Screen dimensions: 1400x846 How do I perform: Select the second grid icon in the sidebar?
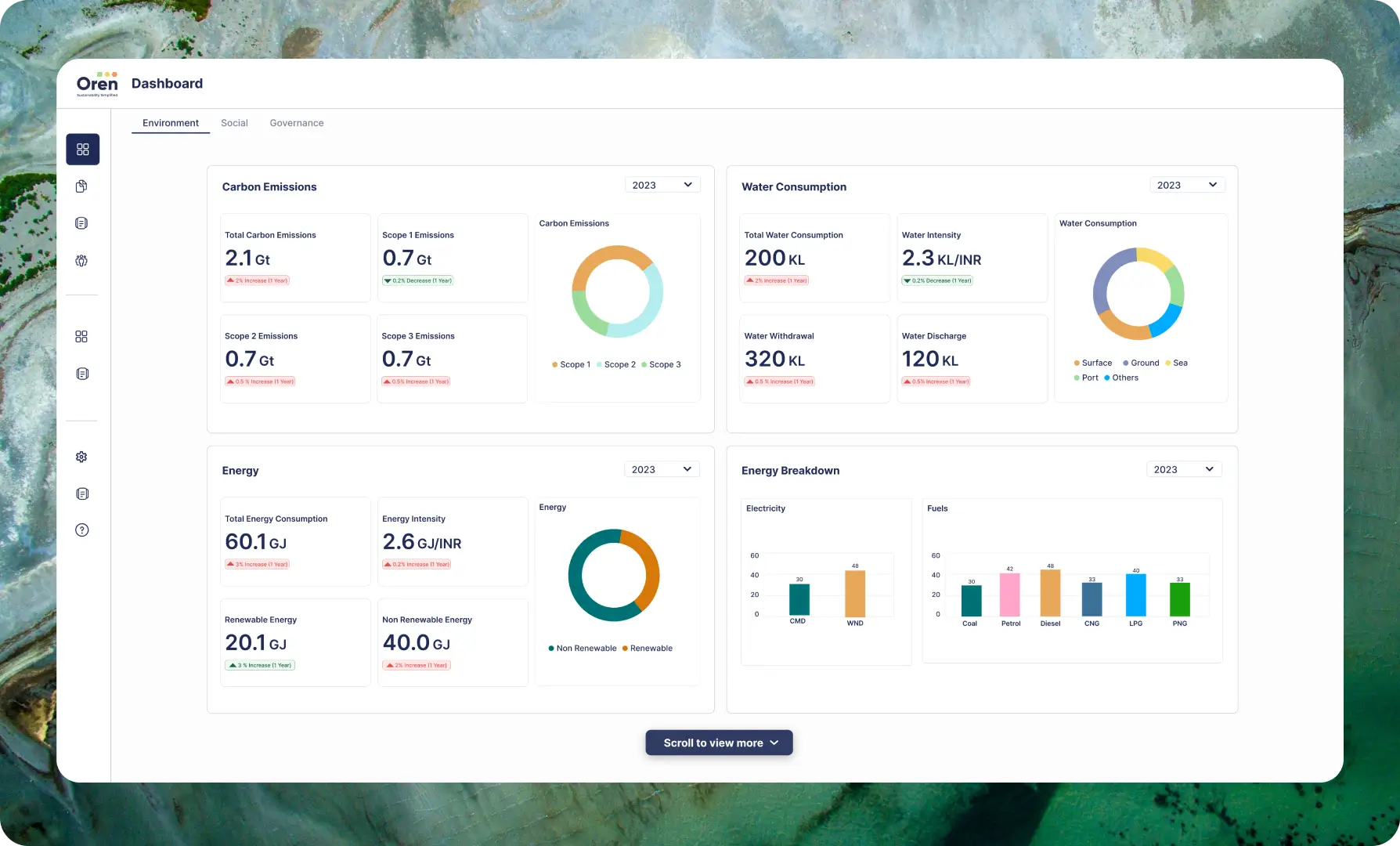click(81, 336)
